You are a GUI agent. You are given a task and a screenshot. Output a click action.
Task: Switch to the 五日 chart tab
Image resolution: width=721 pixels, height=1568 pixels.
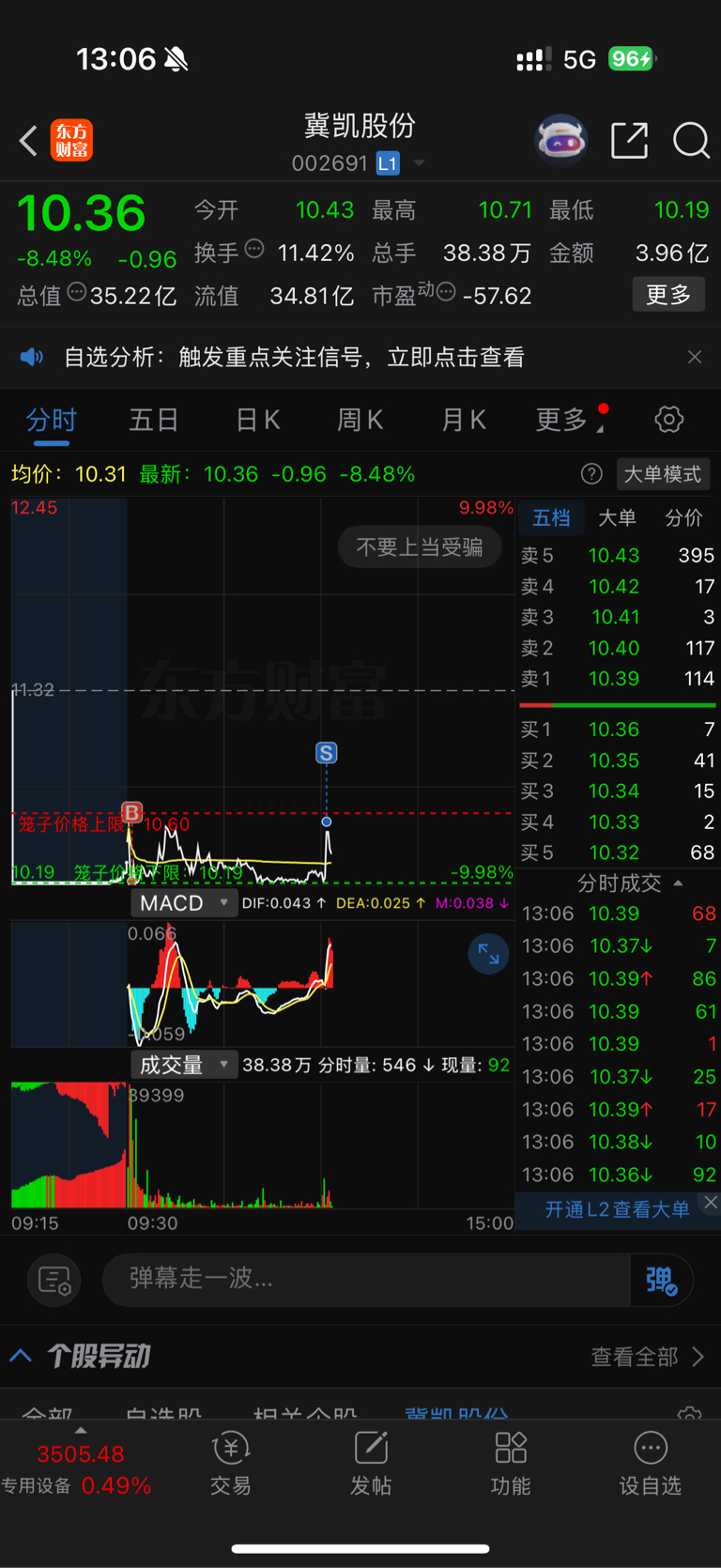(154, 420)
